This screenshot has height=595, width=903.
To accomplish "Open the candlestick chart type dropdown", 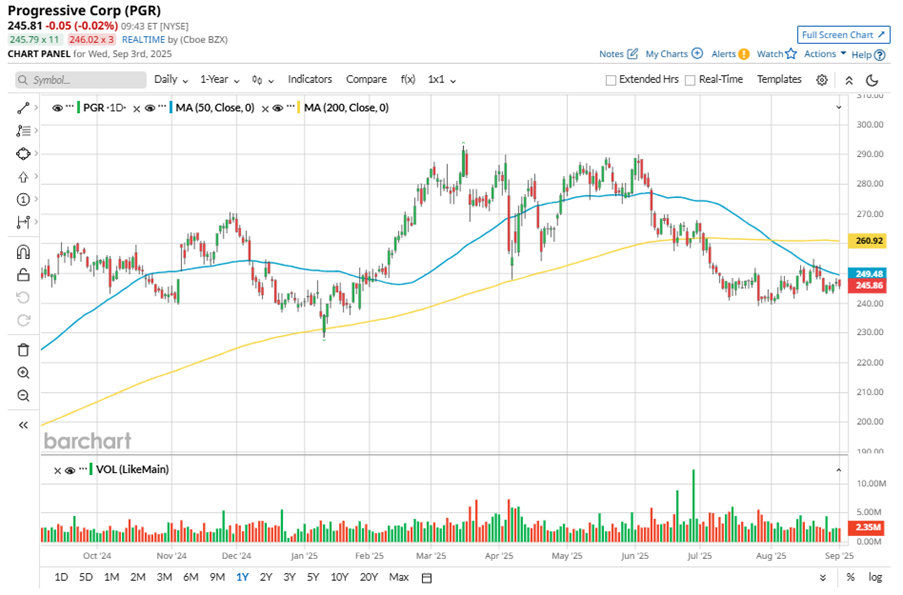I will [x=263, y=80].
